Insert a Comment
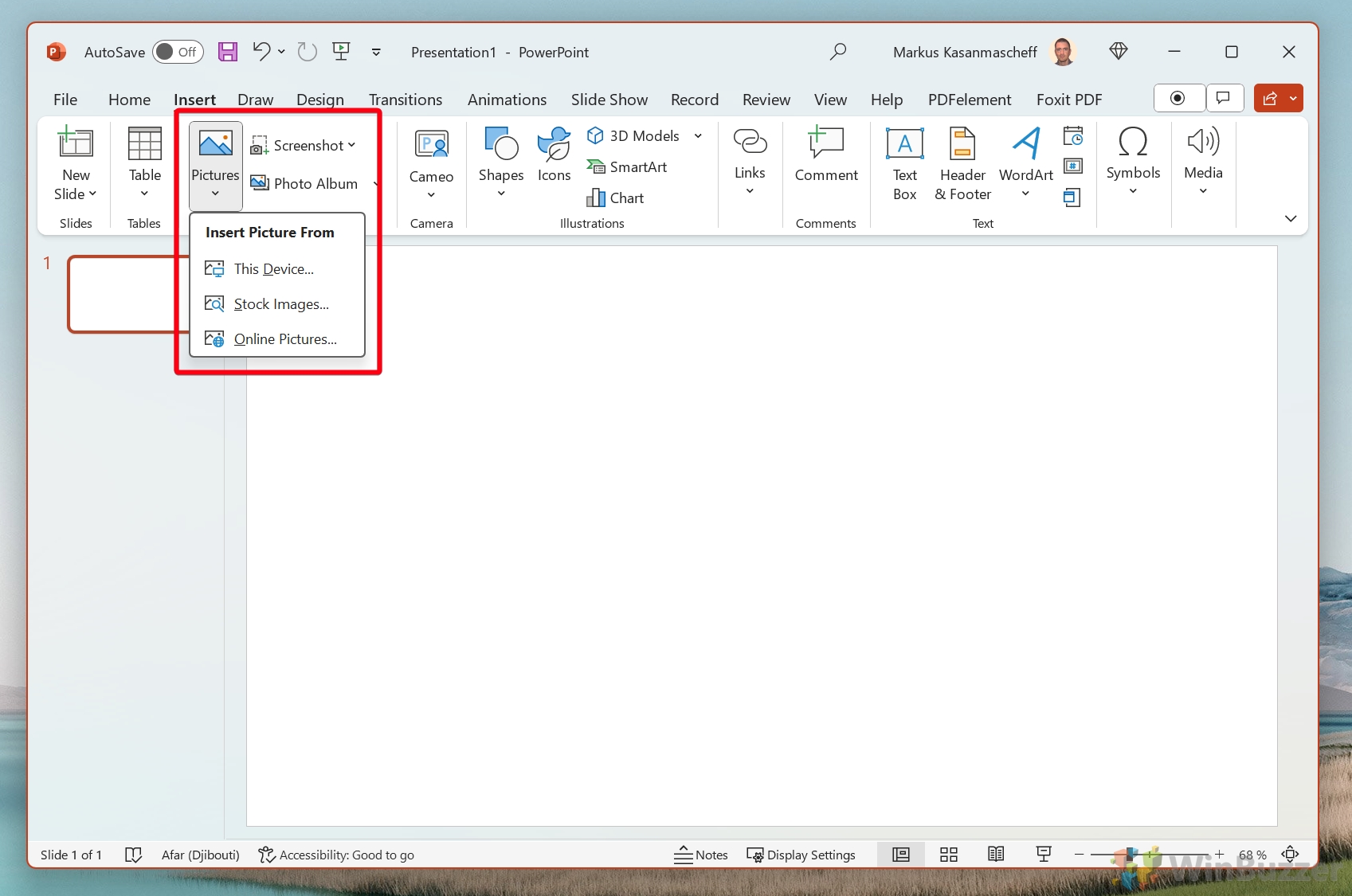This screenshot has height=896, width=1352. pyautogui.click(x=826, y=155)
